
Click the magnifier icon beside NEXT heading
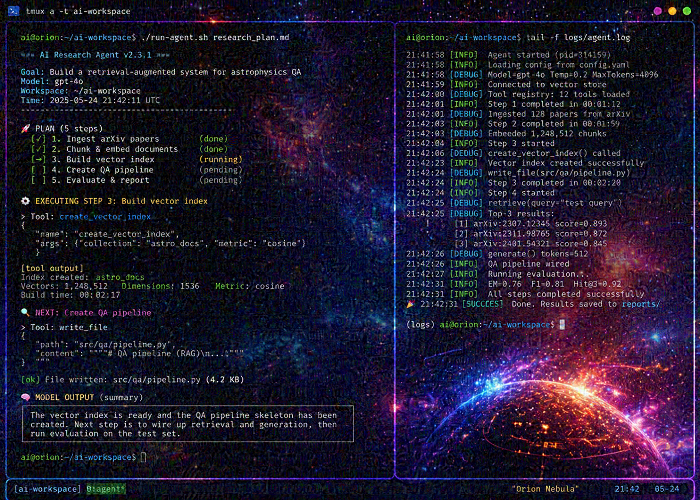click(25, 312)
